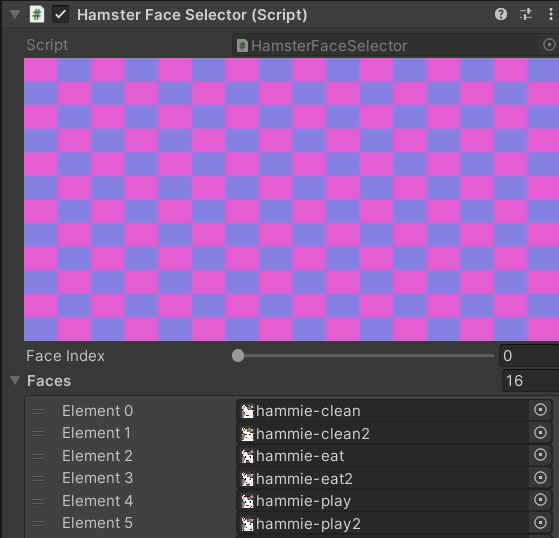Collapse the Faces array foldout

[15, 380]
